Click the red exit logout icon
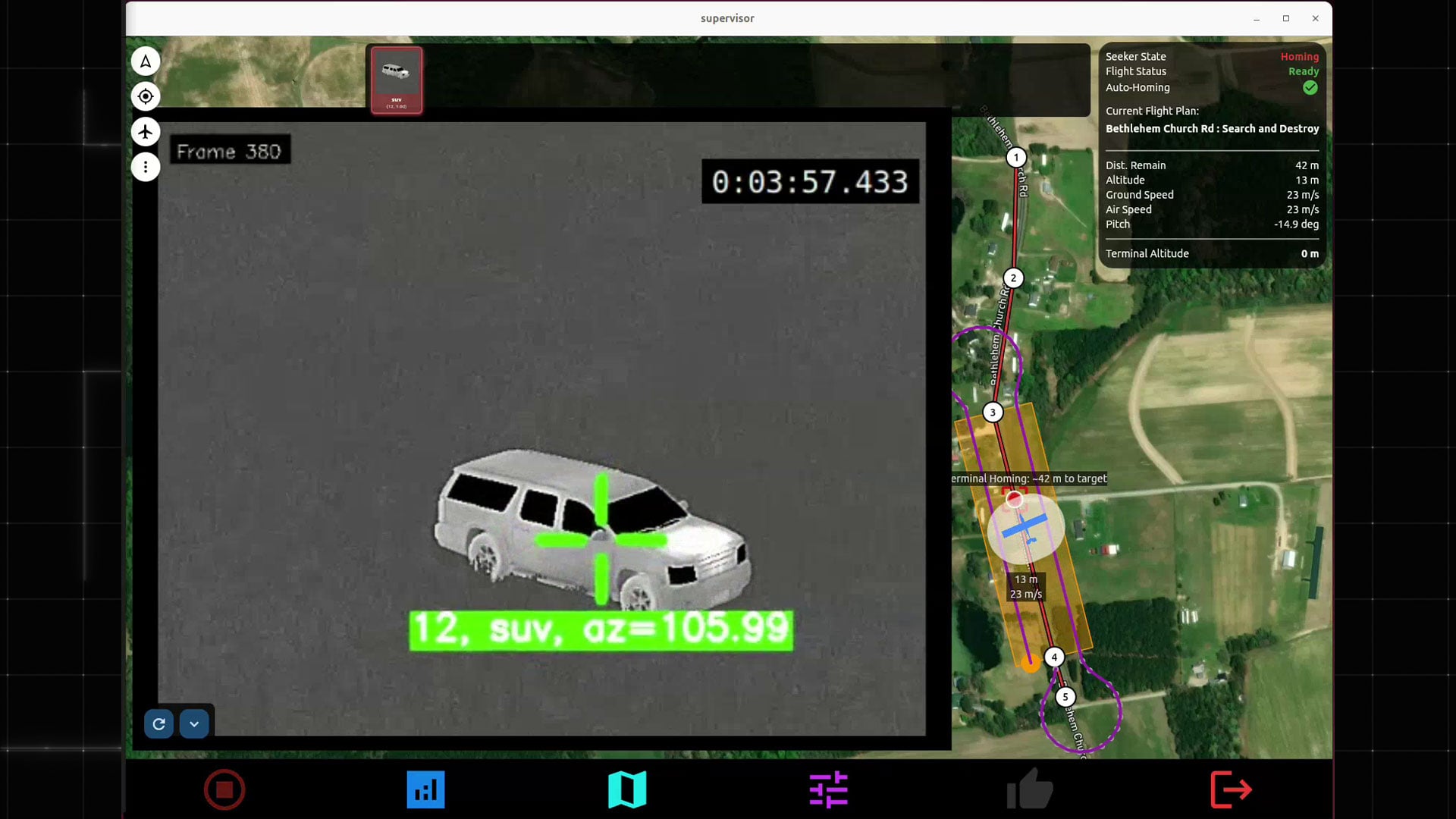Image resolution: width=1456 pixels, height=819 pixels. coord(1230,789)
